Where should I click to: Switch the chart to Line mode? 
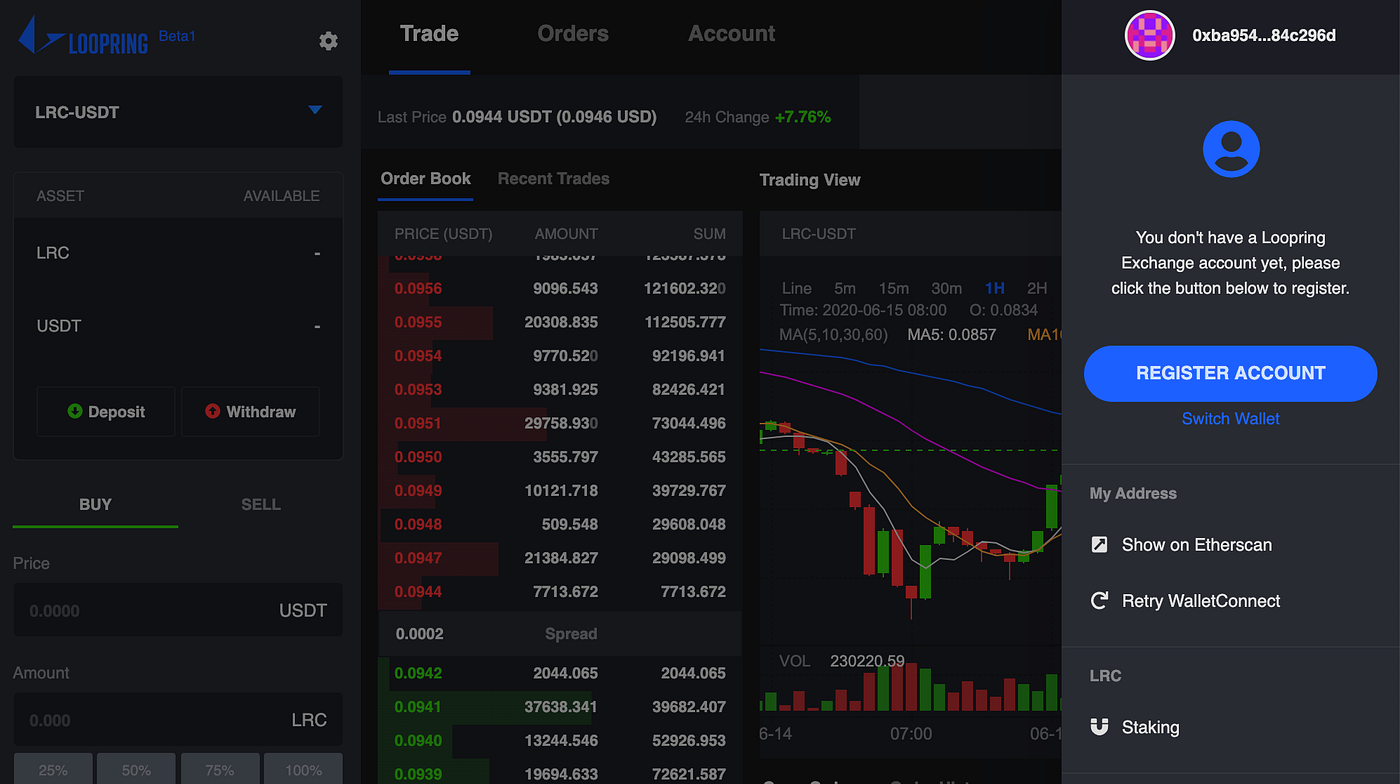[x=797, y=287]
